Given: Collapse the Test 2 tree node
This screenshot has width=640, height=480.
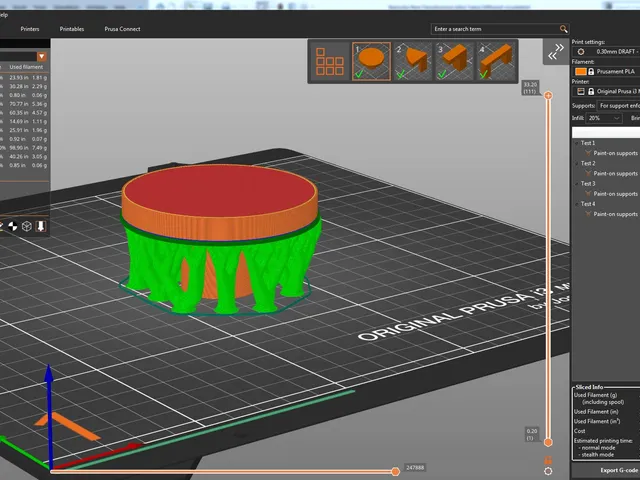Looking at the screenshot, I should coord(576,164).
